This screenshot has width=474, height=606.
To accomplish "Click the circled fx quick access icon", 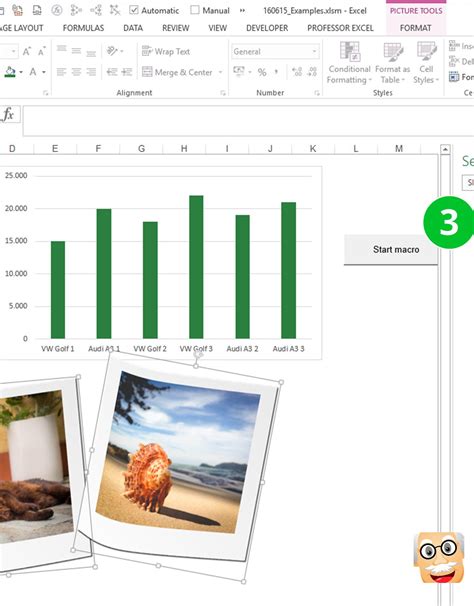I will coord(57,10).
